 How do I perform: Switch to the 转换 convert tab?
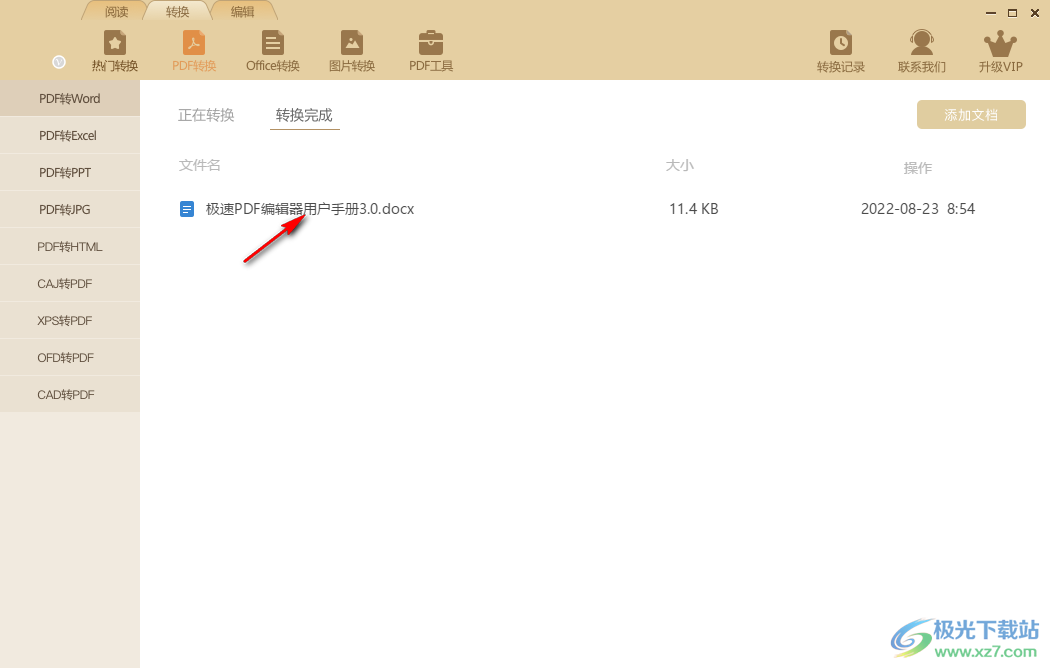point(177,11)
